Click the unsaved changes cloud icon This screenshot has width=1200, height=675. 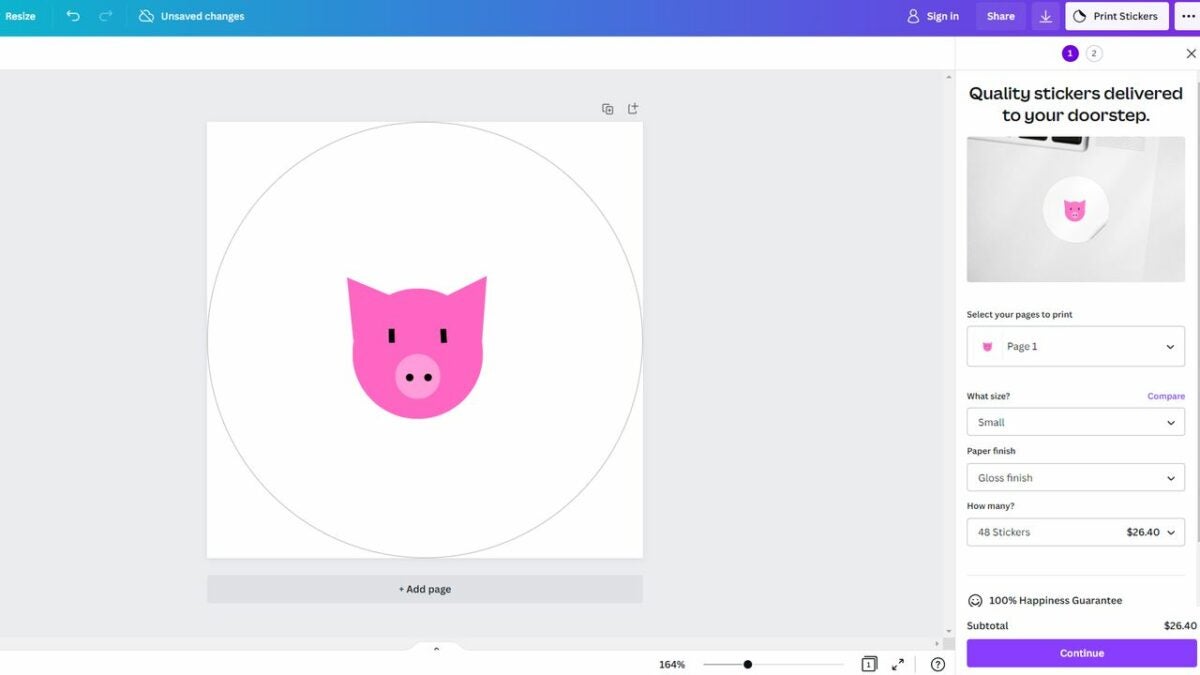point(146,16)
